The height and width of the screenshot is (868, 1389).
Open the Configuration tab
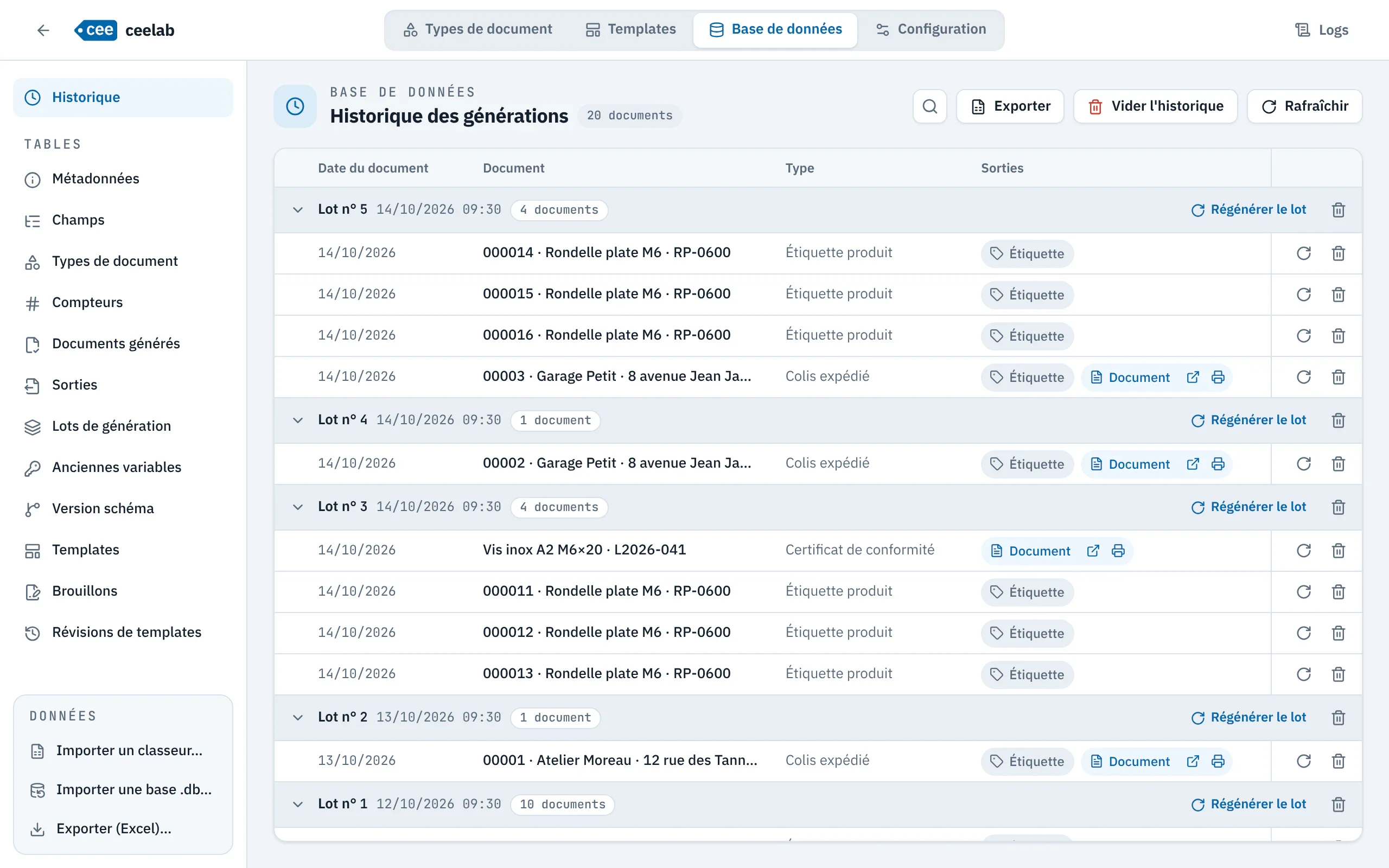(x=931, y=29)
